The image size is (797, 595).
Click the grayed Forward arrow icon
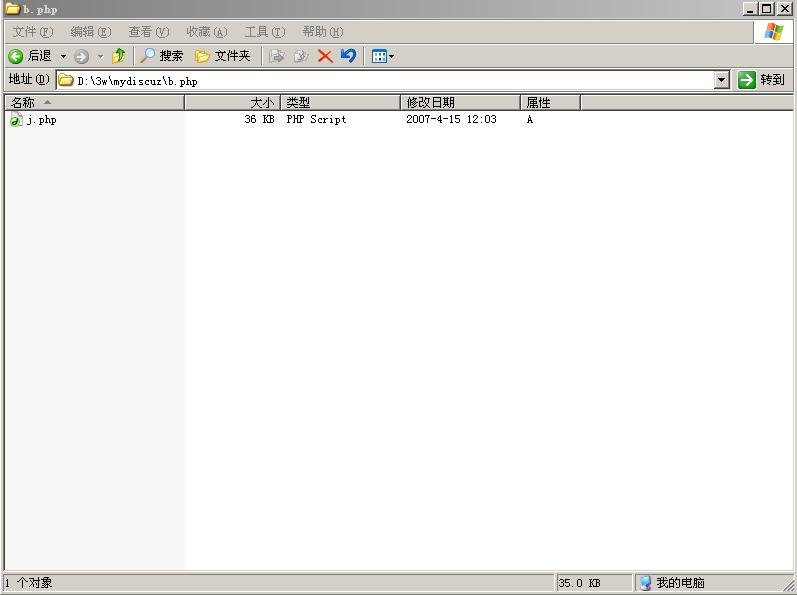click(81, 56)
